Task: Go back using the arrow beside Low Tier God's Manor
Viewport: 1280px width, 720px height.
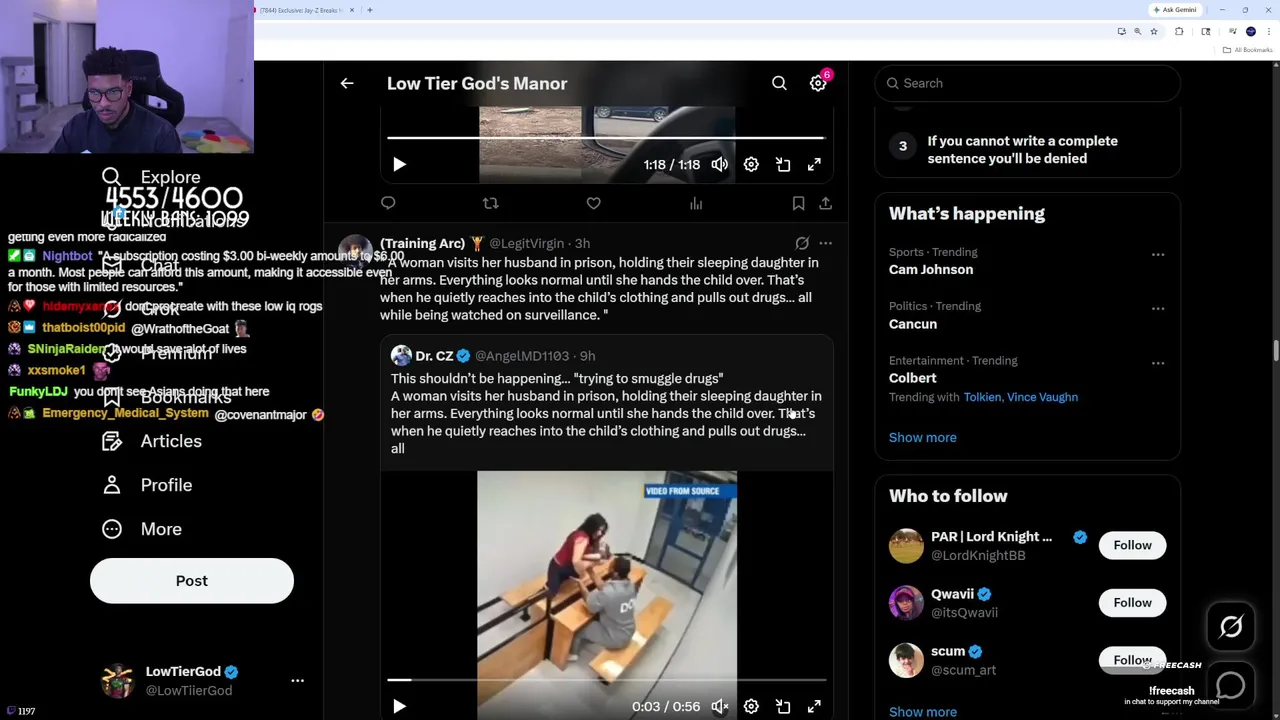Action: pos(347,83)
